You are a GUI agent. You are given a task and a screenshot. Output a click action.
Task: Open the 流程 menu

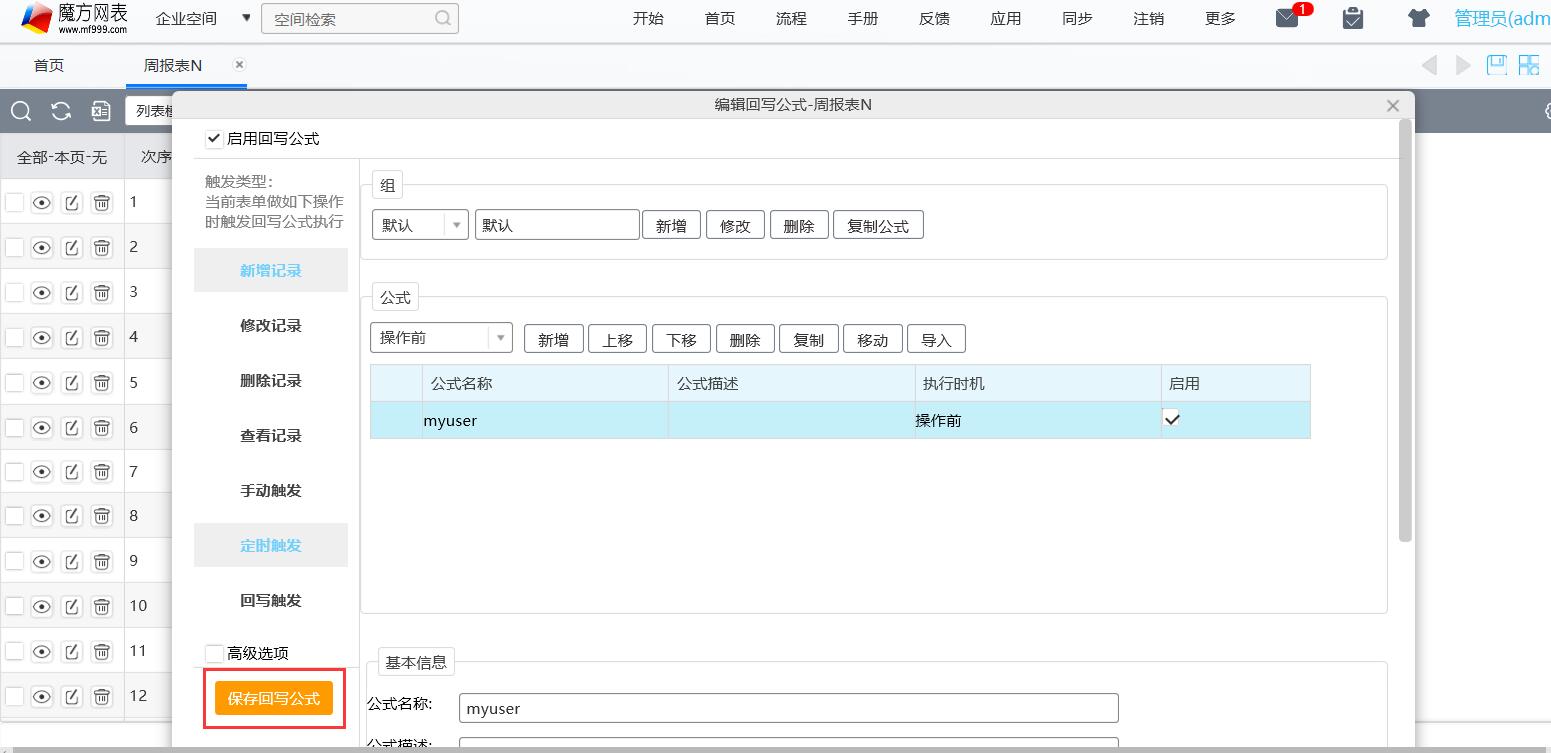click(x=791, y=18)
